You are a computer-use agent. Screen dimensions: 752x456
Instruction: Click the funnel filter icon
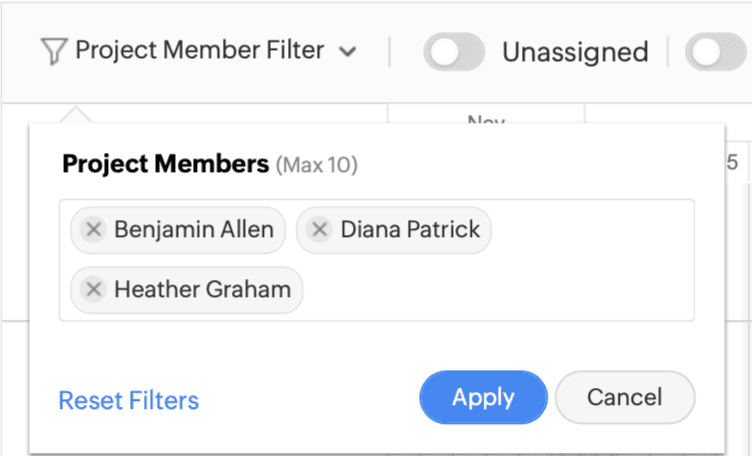coord(54,51)
